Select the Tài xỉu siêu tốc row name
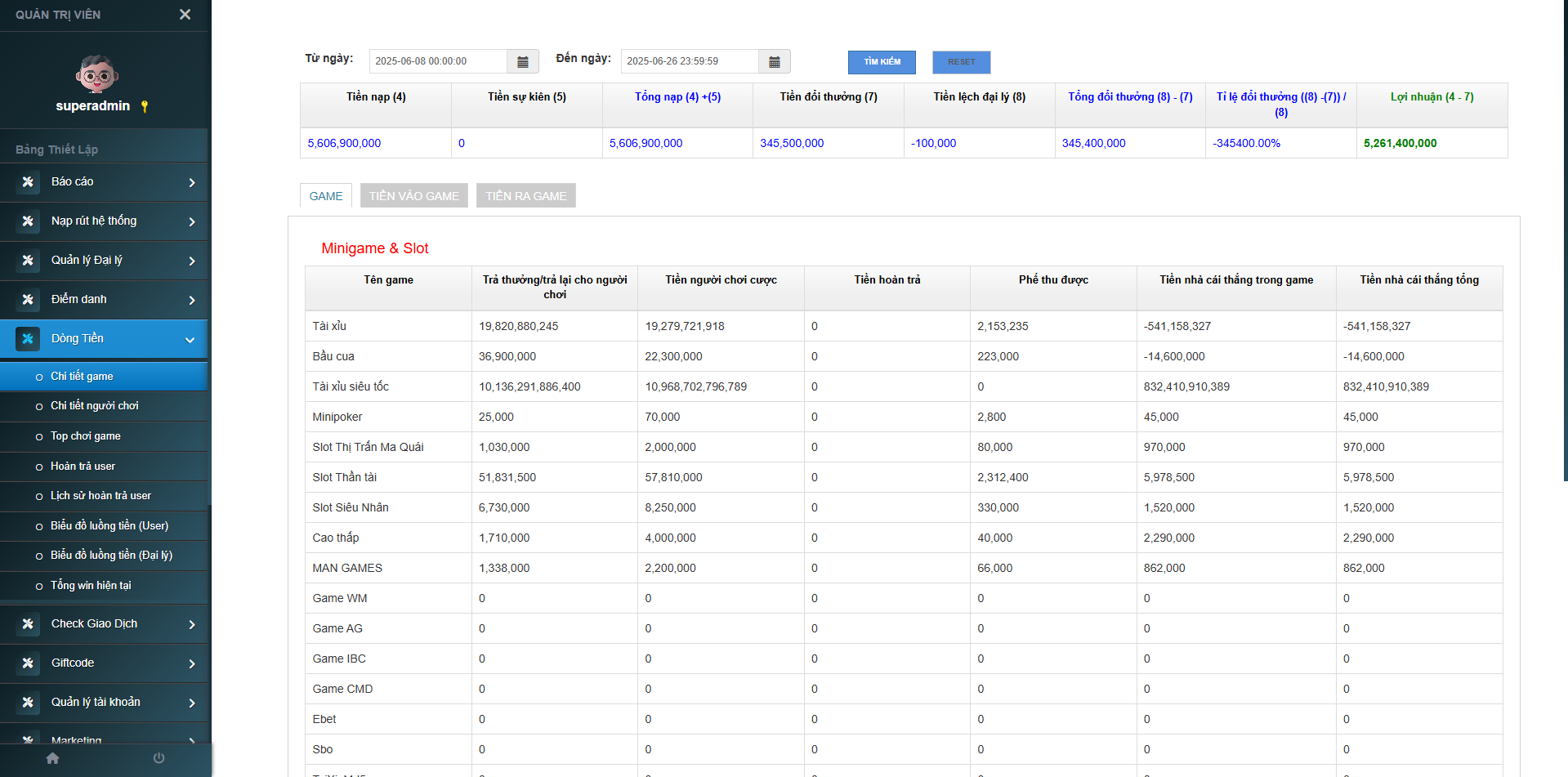The width and height of the screenshot is (1568, 777). pos(351,387)
